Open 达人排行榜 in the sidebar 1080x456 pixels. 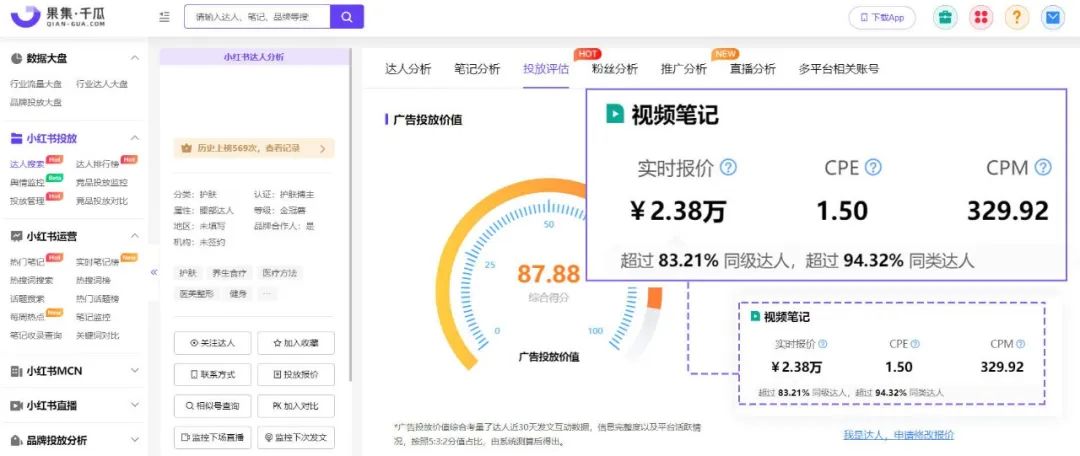(x=98, y=164)
